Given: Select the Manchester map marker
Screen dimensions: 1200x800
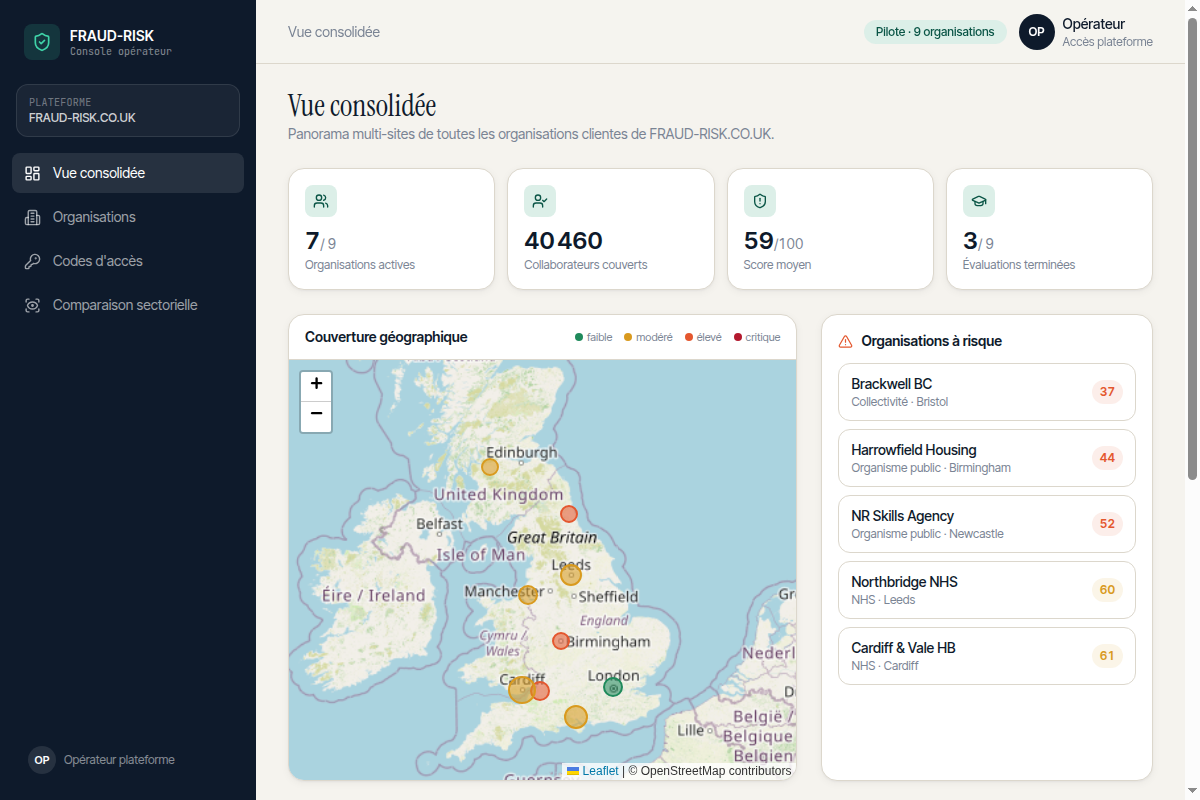Looking at the screenshot, I should [527, 595].
